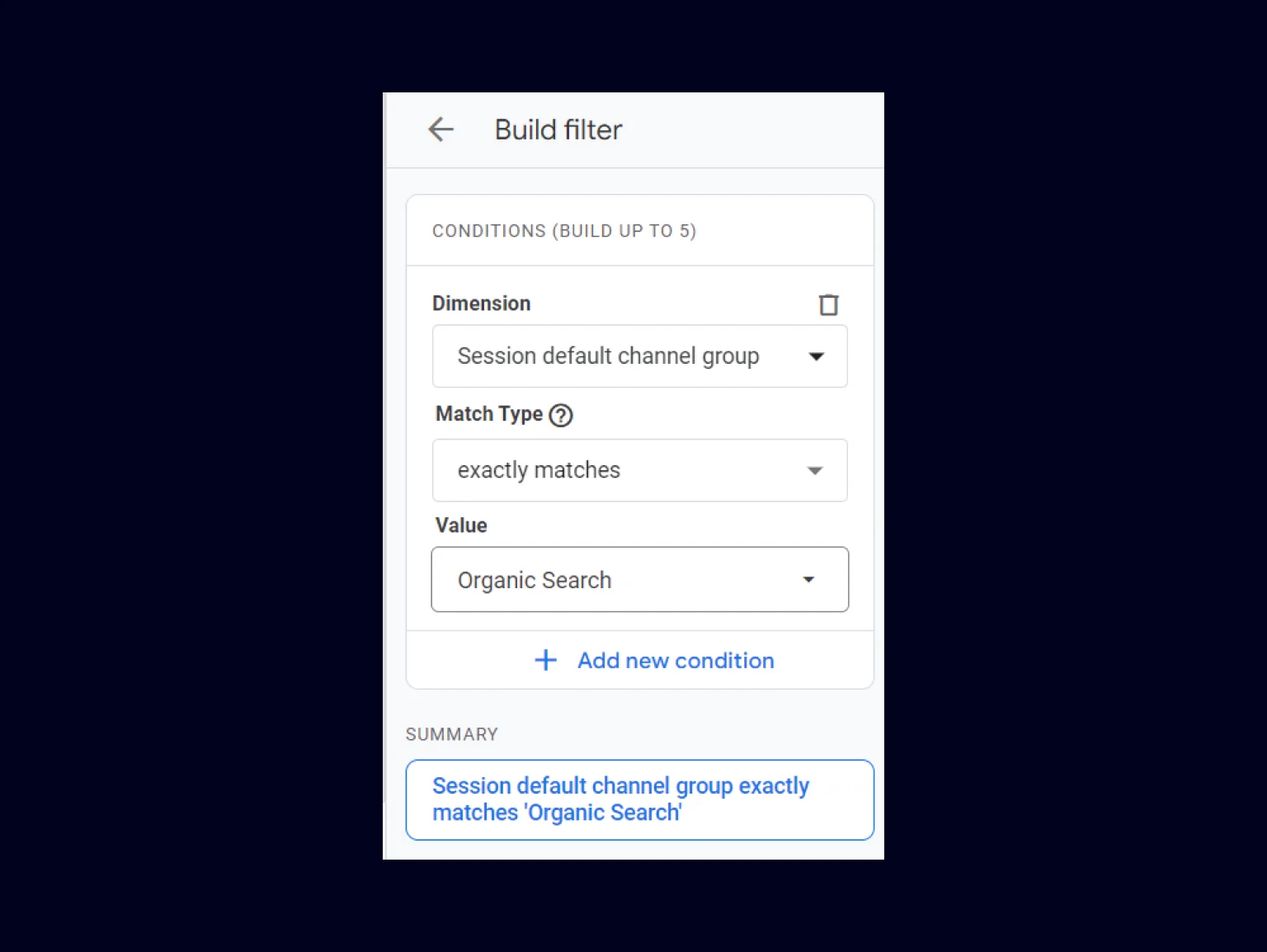The width and height of the screenshot is (1267, 952).
Task: Click the Dimension label
Action: 482,304
